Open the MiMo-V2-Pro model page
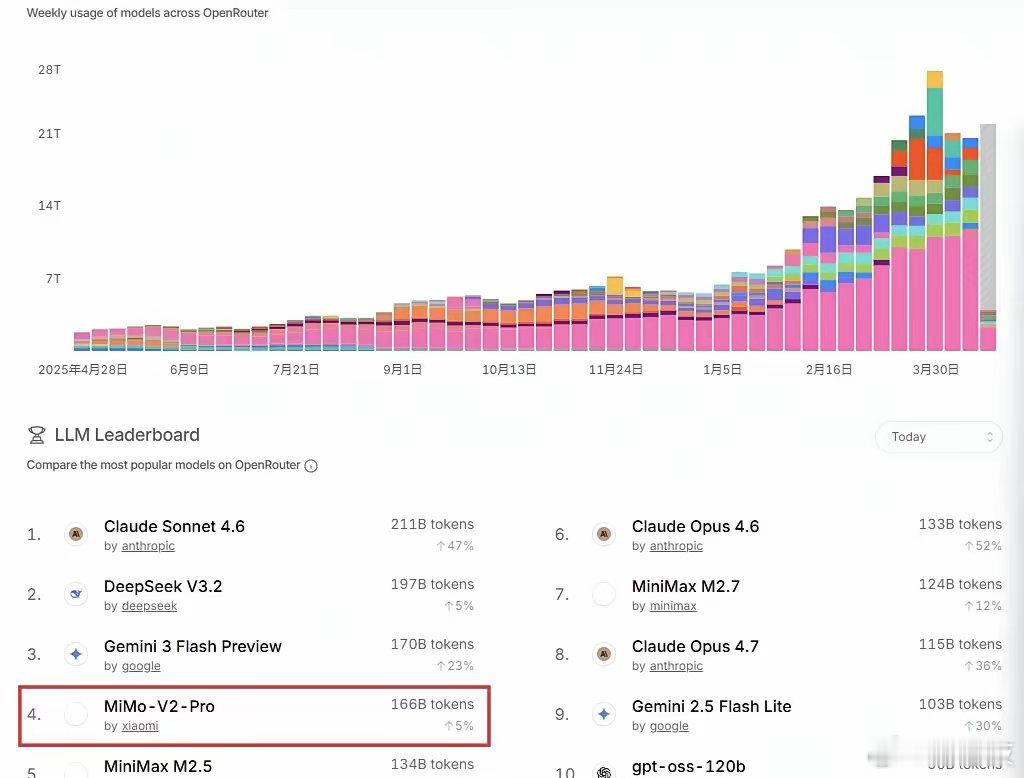Image resolution: width=1024 pixels, height=778 pixels. [x=159, y=707]
